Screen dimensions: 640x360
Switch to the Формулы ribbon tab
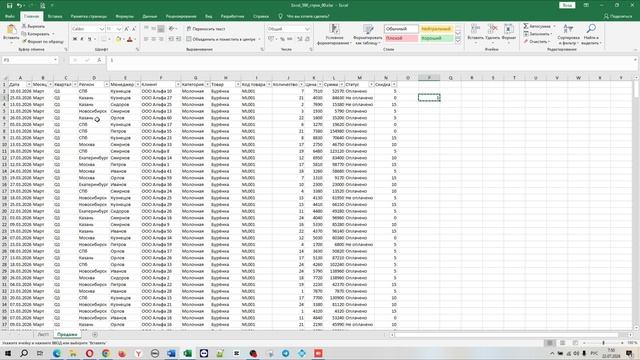coord(124,16)
